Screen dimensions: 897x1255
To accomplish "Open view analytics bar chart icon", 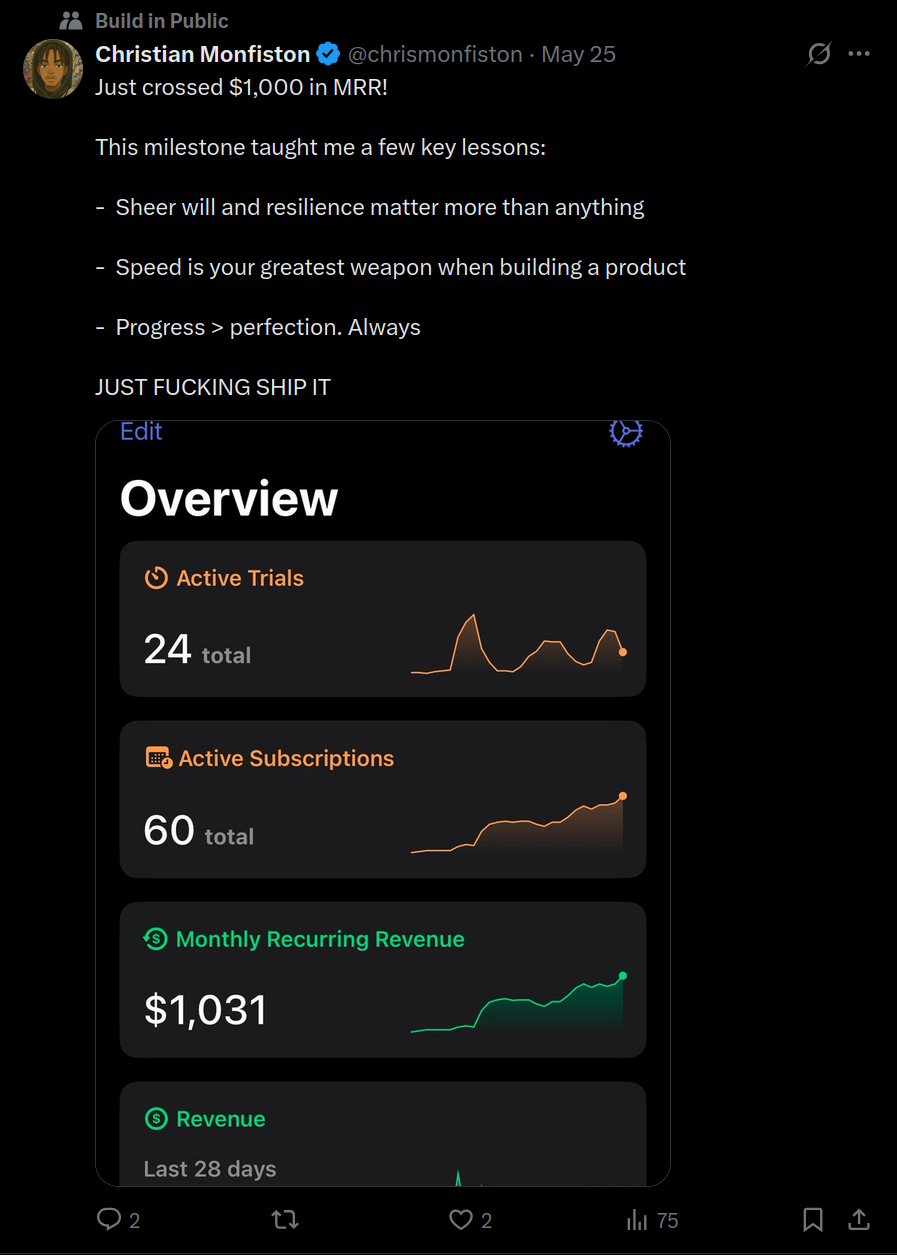I will (x=636, y=1220).
